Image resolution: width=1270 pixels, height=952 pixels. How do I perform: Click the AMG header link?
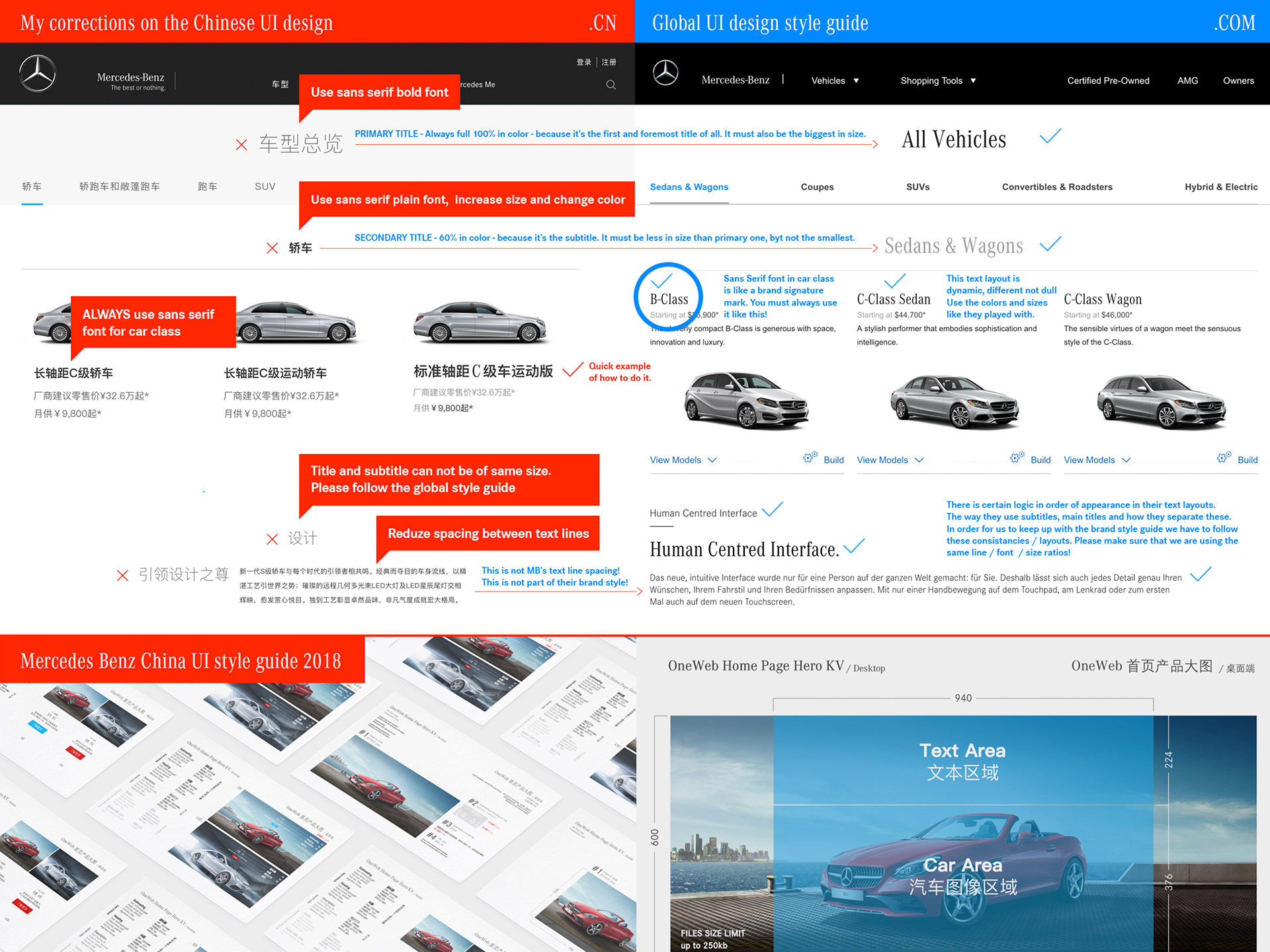pos(1188,81)
